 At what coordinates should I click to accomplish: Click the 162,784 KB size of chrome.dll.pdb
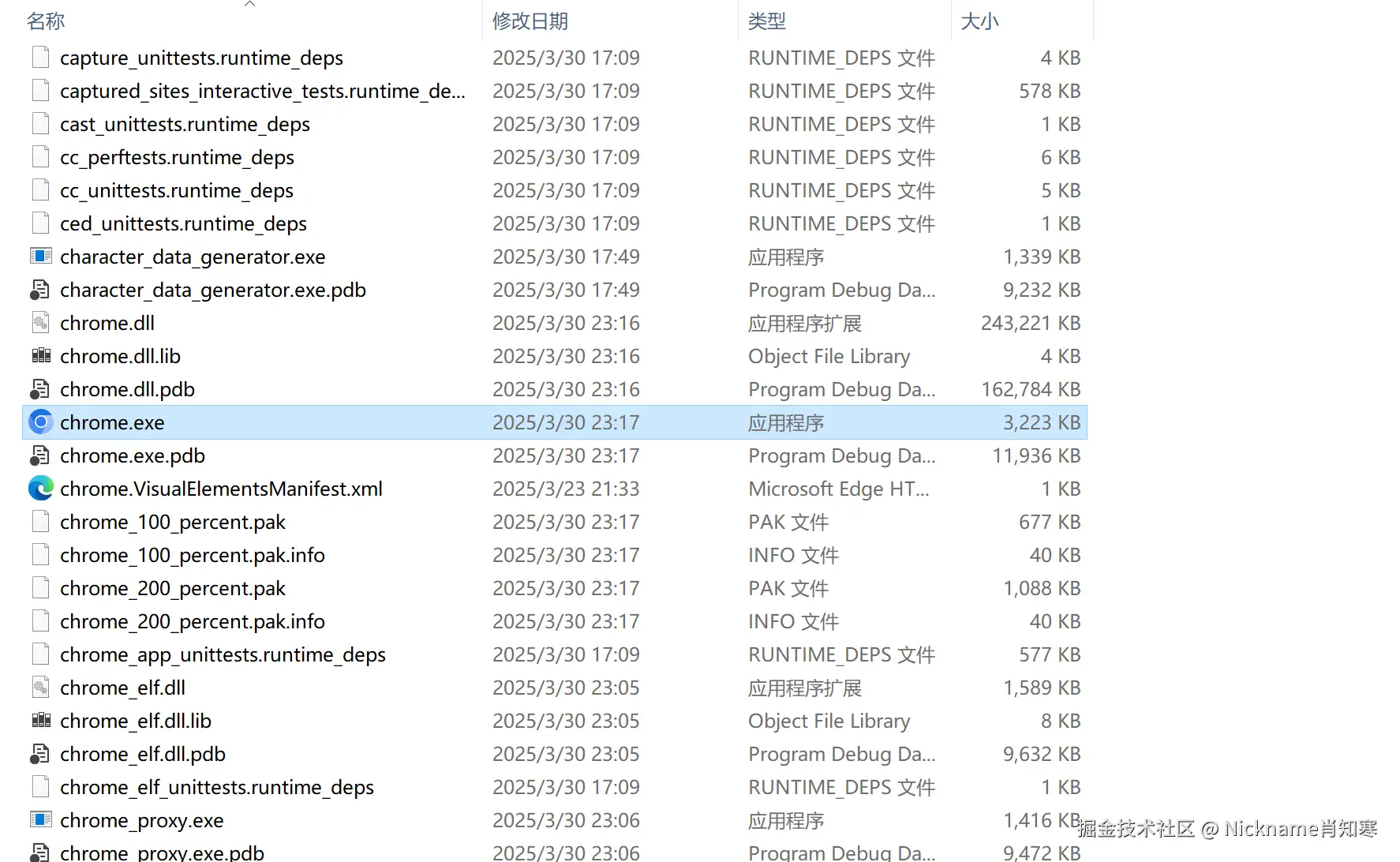[x=1031, y=390]
